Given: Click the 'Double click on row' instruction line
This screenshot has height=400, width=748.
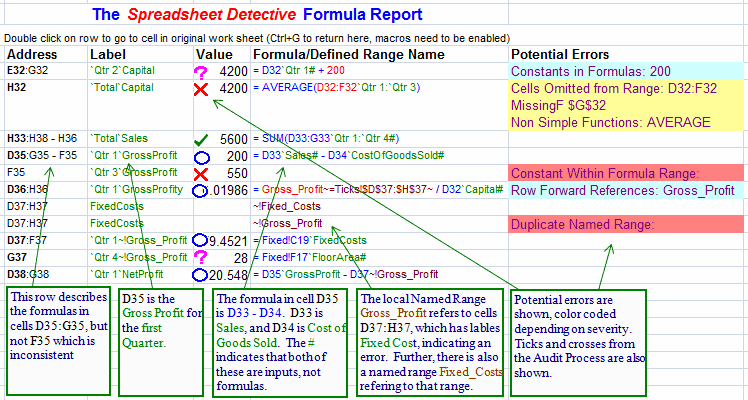Looking at the screenshot, I should (x=257, y=38).
